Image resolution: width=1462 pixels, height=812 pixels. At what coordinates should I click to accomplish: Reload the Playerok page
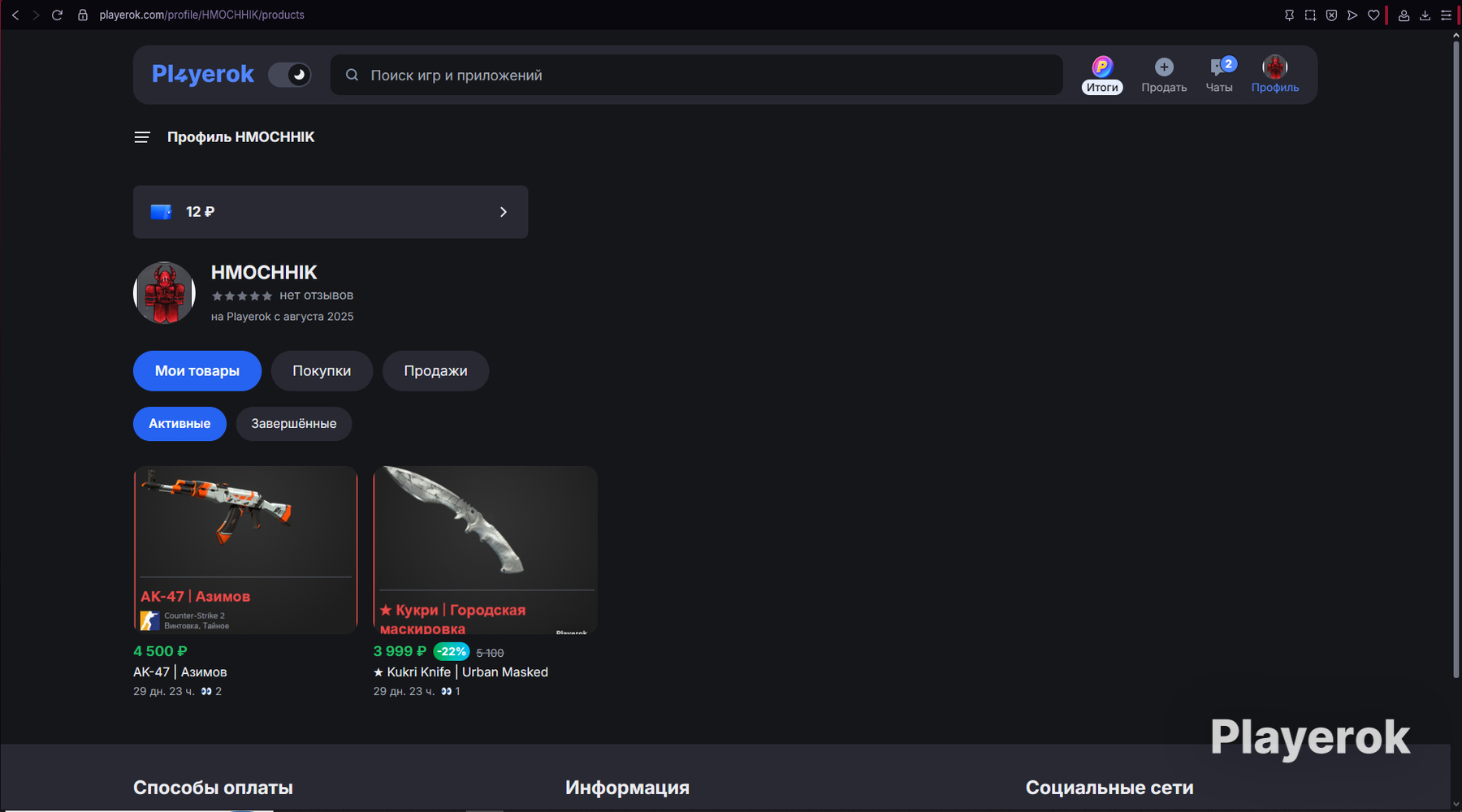pyautogui.click(x=57, y=15)
